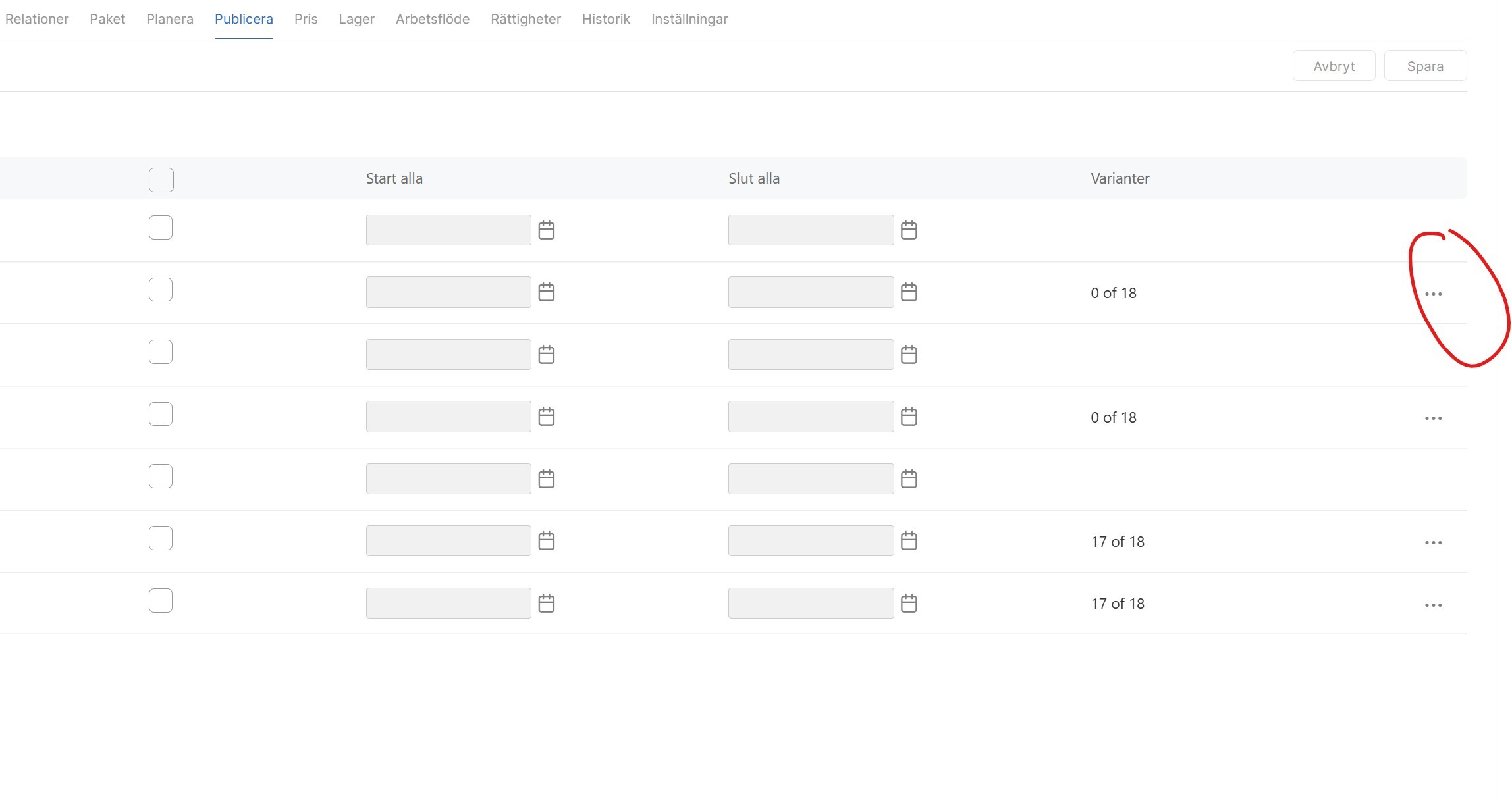Click start date input field in first row

click(x=448, y=230)
